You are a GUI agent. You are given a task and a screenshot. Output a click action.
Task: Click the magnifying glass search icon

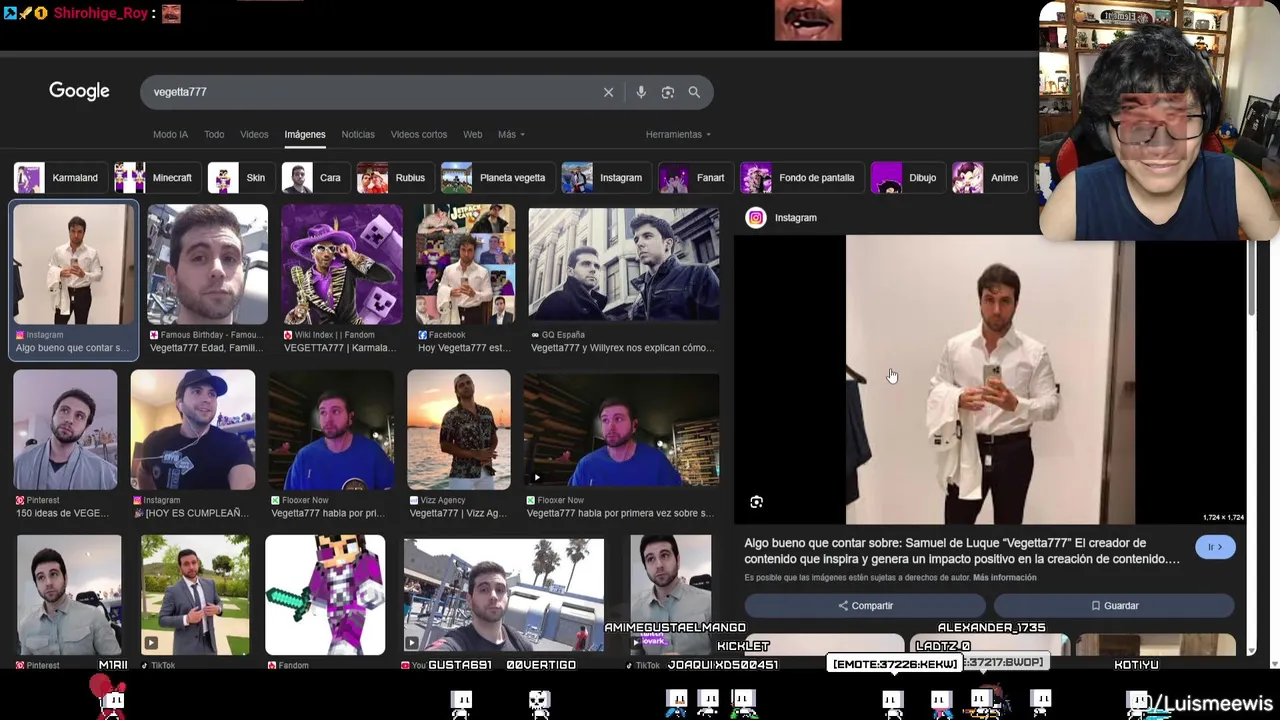694,92
